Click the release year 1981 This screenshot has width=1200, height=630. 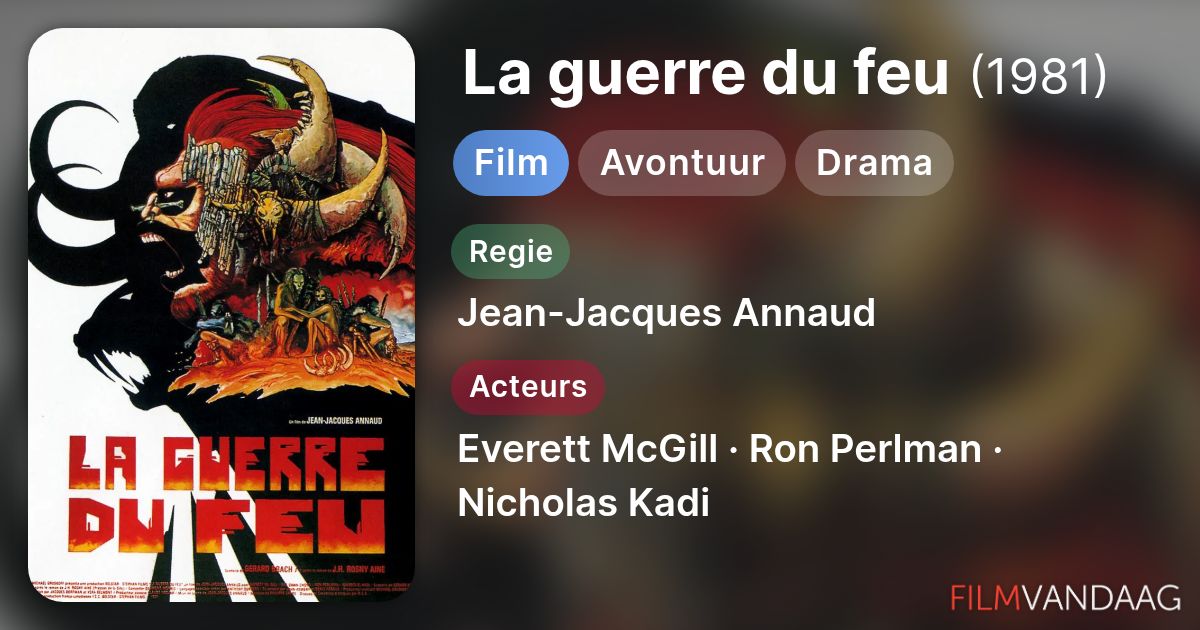(1039, 77)
